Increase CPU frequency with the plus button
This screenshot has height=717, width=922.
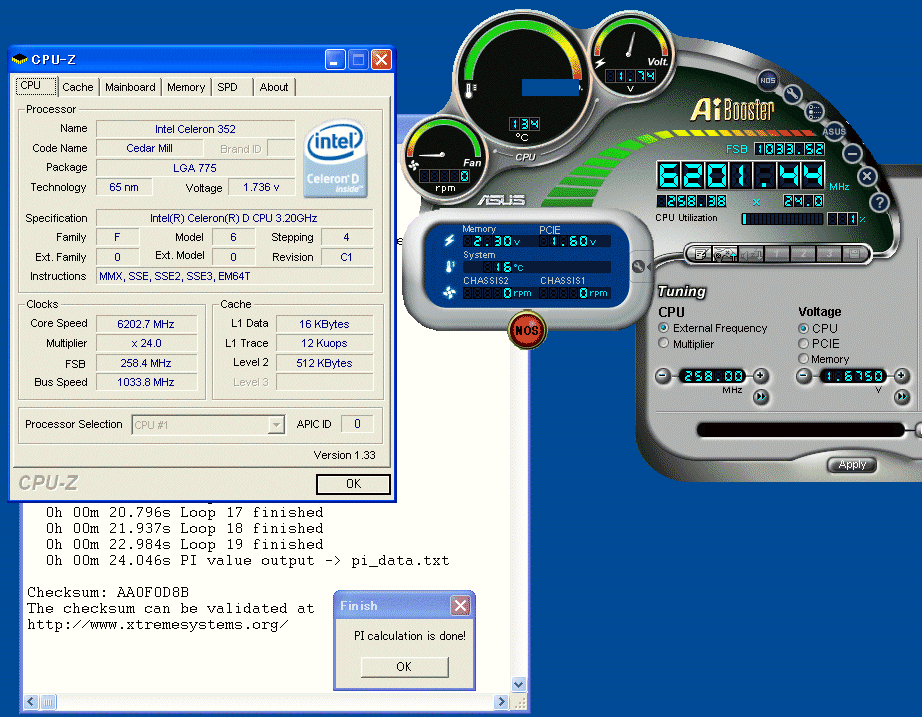click(x=760, y=375)
